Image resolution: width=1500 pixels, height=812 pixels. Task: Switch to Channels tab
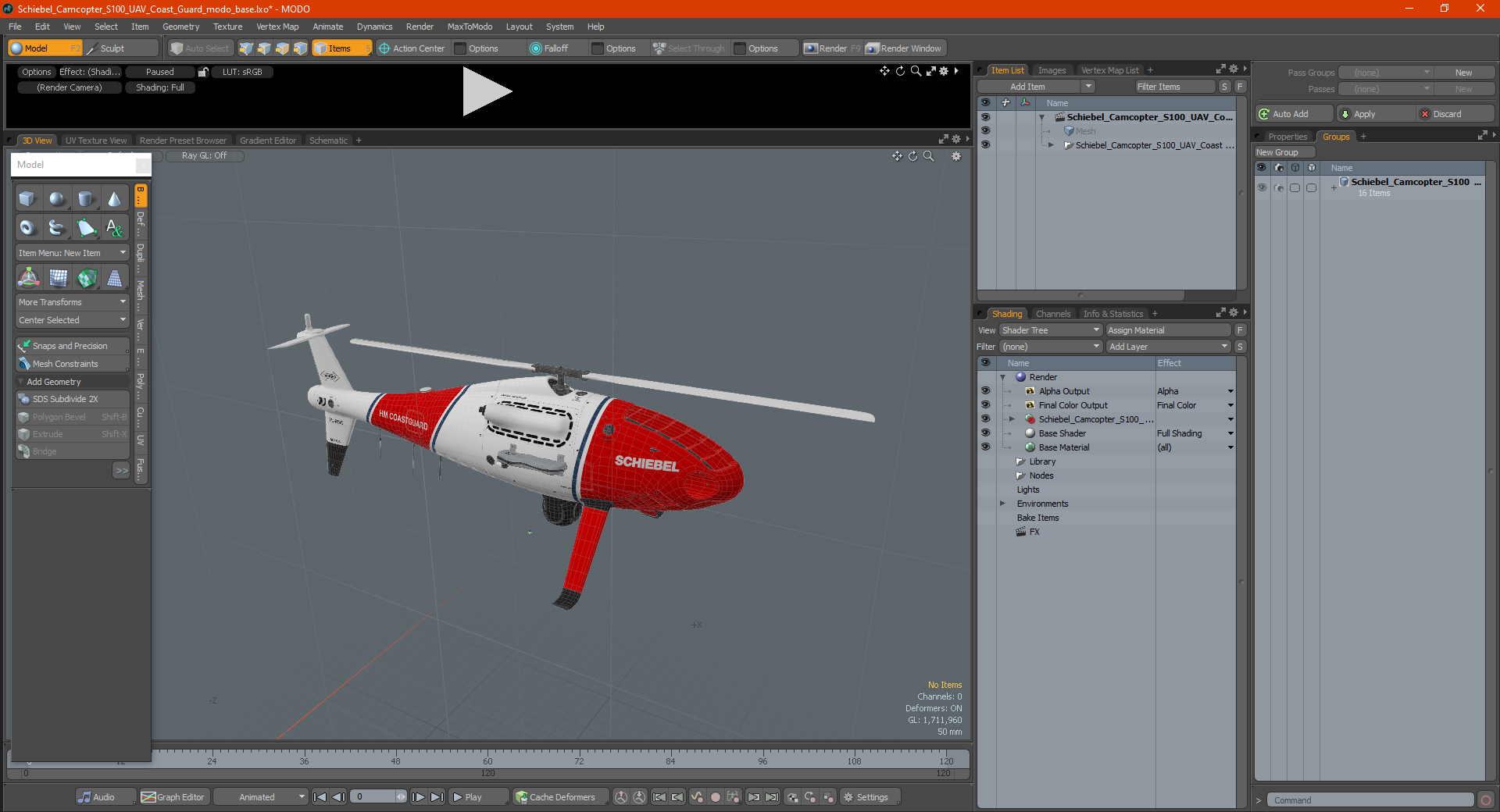(1053, 314)
